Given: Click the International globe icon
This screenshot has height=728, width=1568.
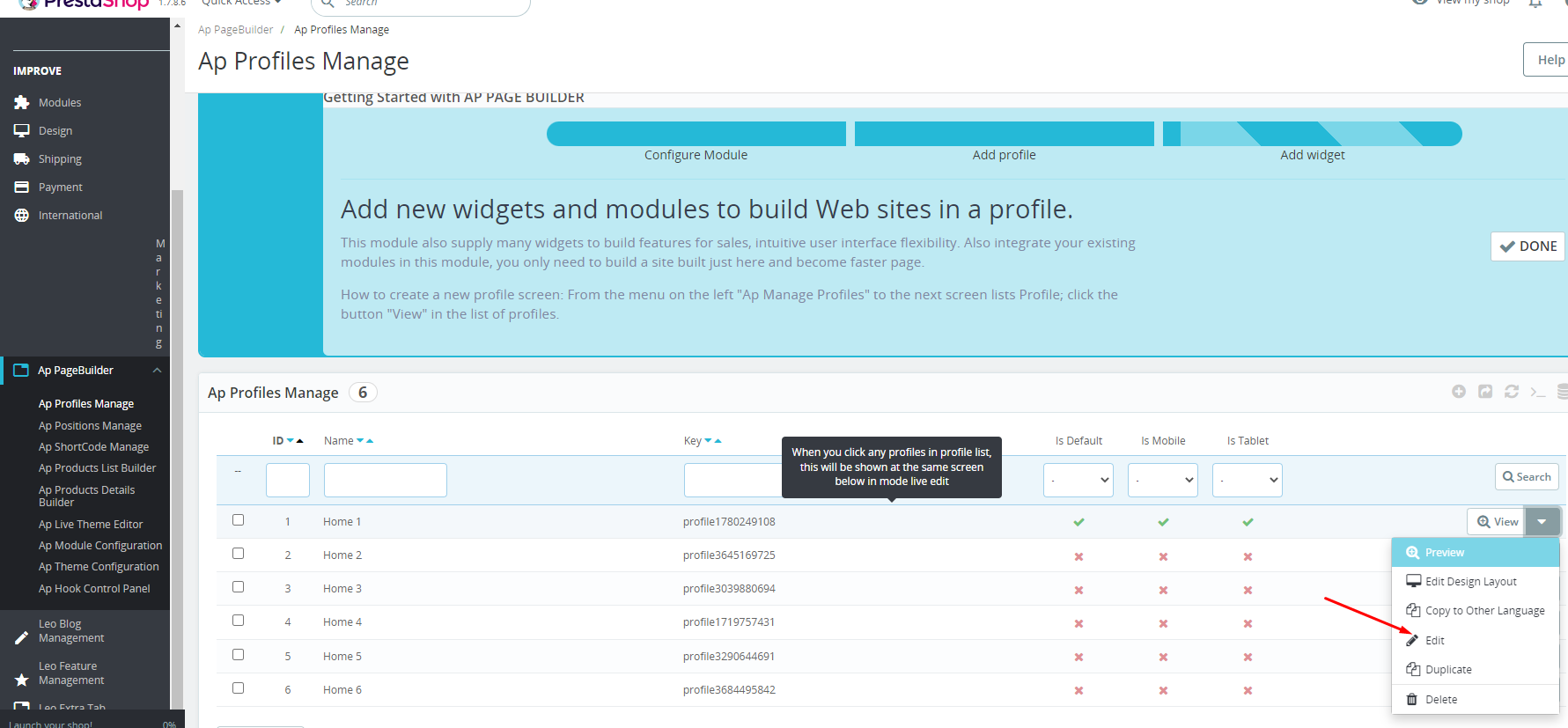Looking at the screenshot, I should tap(22, 216).
